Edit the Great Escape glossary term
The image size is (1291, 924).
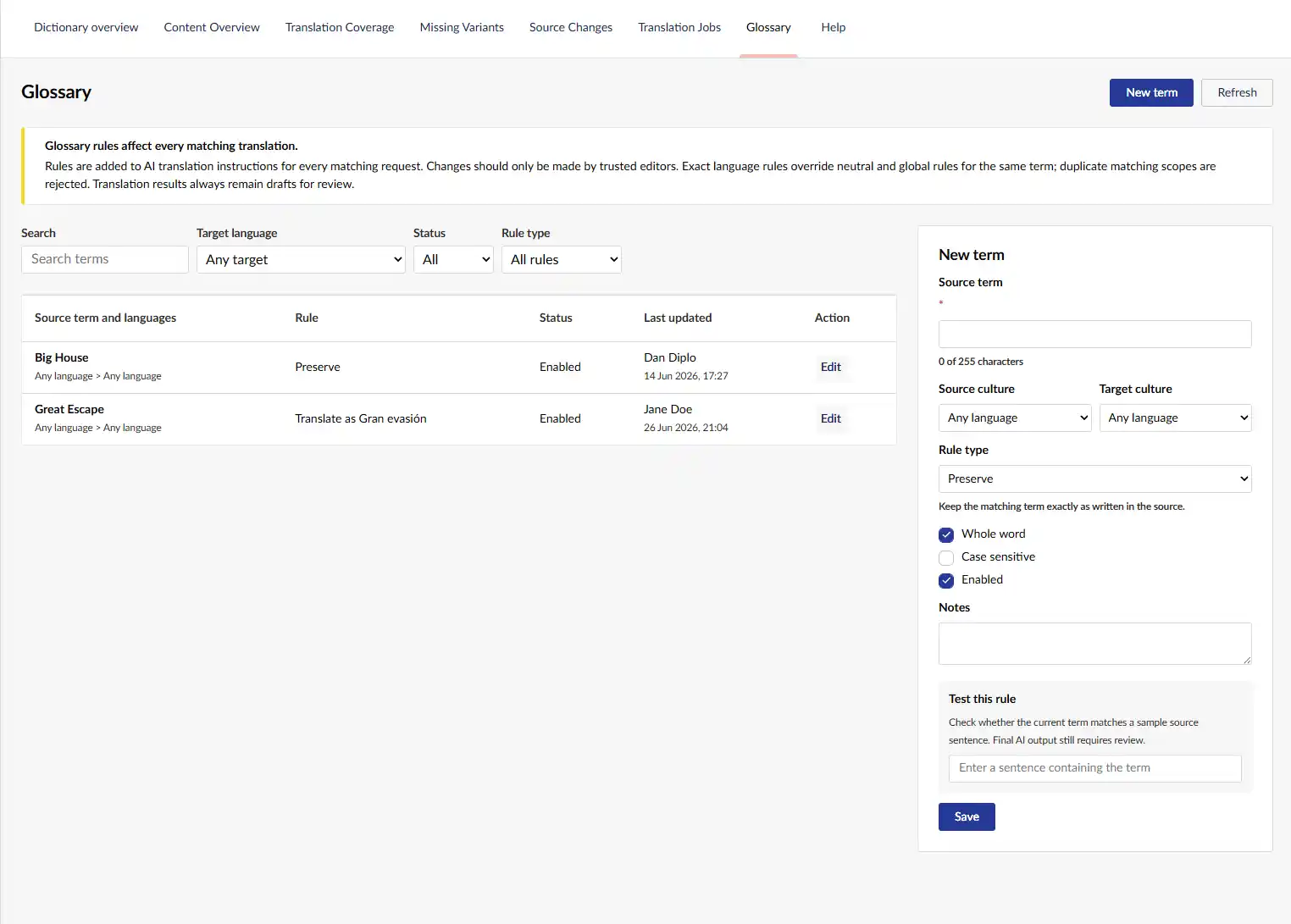831,418
